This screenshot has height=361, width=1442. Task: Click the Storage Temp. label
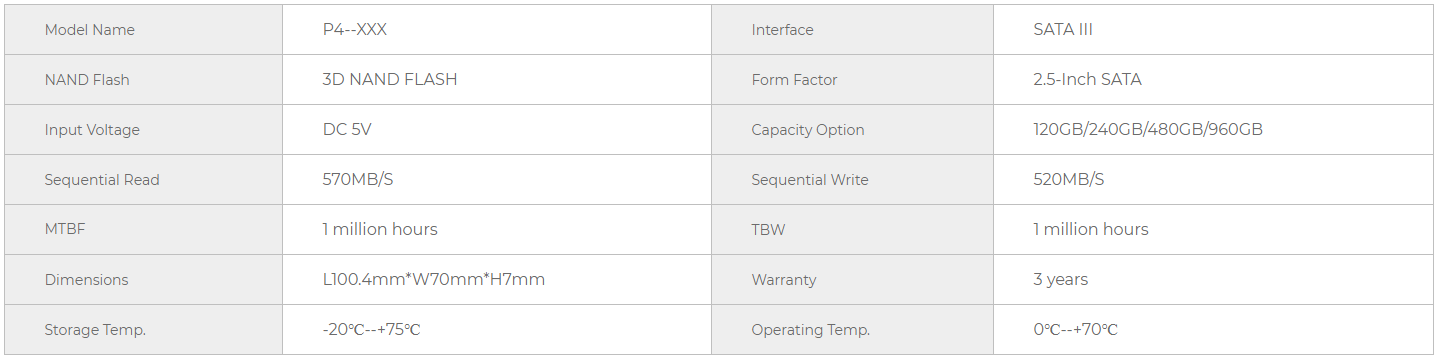95,330
